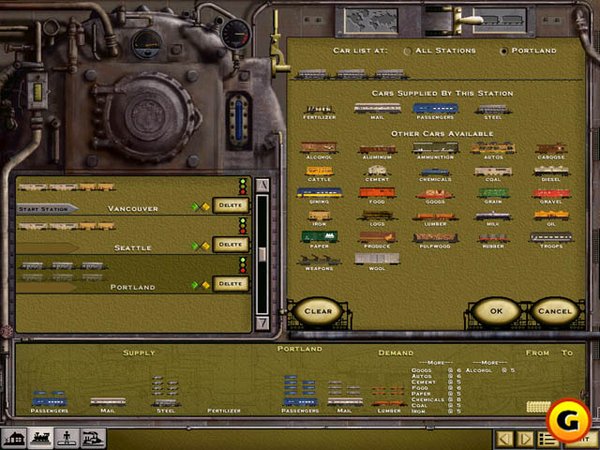Toggle the Vancouver traffic signal light
This screenshot has width=600, height=450.
click(242, 186)
